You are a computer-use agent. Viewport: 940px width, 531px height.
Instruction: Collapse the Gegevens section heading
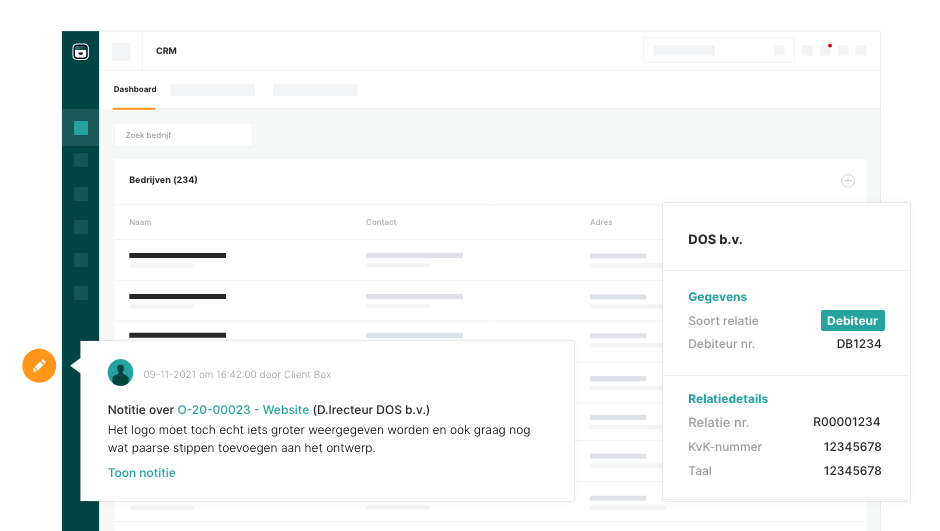click(717, 297)
